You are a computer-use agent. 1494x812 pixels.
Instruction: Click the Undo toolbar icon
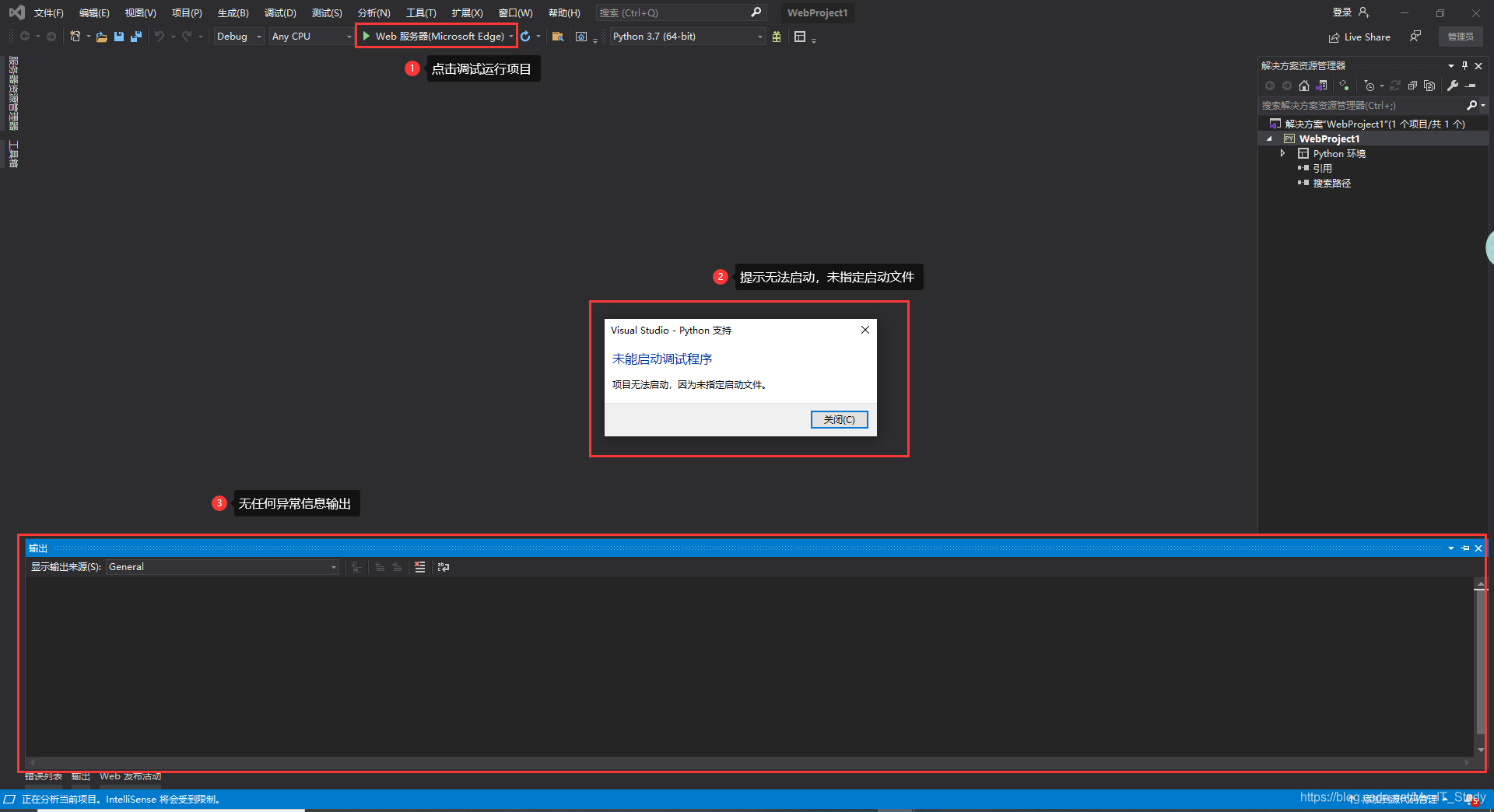pyautogui.click(x=159, y=37)
